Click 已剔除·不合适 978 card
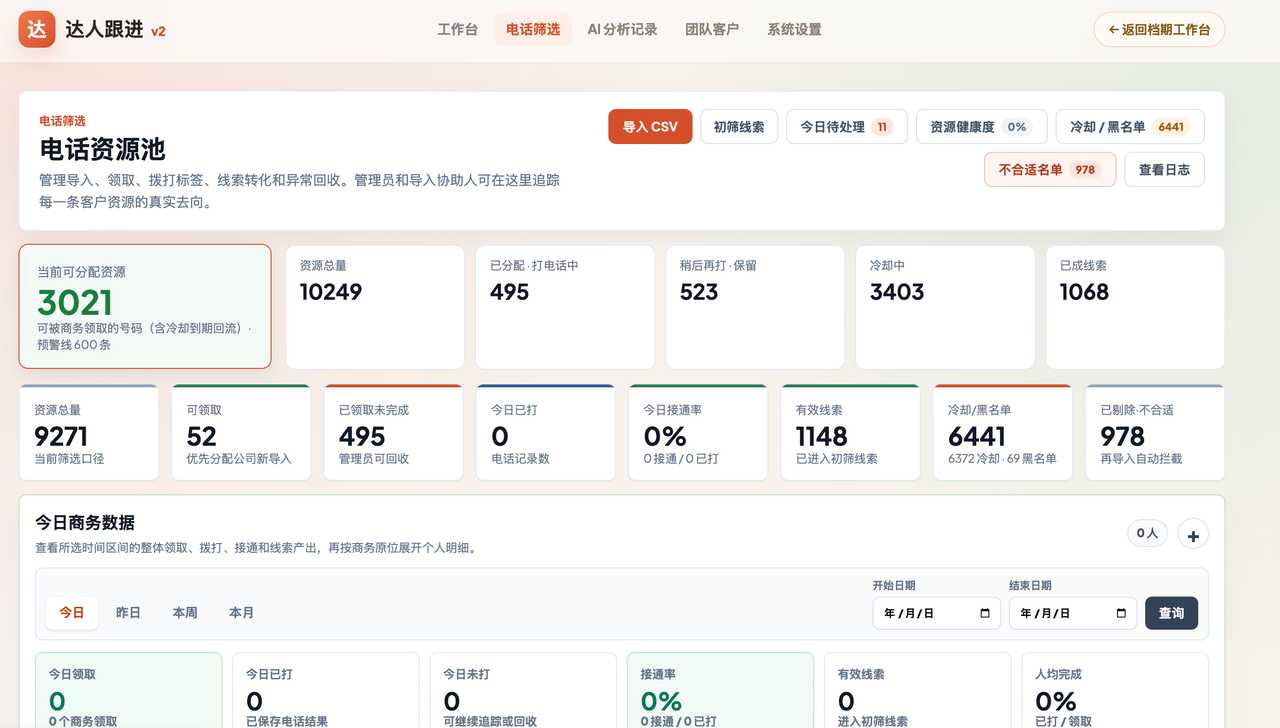 pyautogui.click(x=1155, y=433)
